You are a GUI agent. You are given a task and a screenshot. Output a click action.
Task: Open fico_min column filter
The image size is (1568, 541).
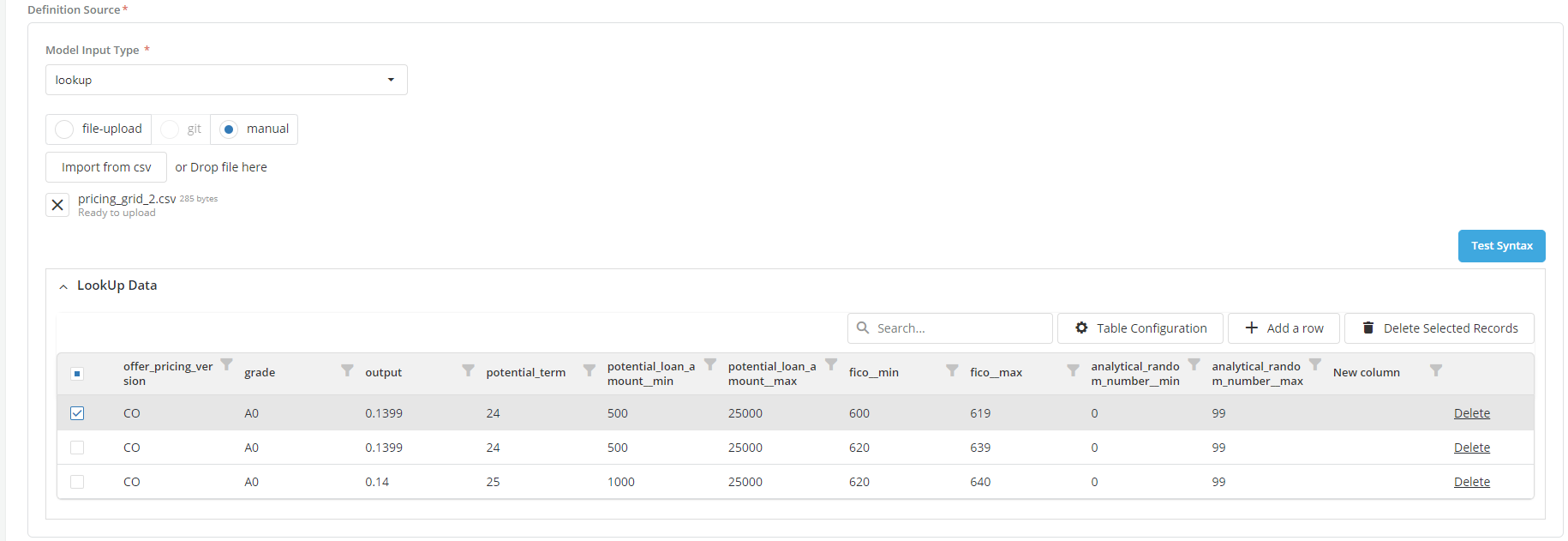[x=952, y=370]
